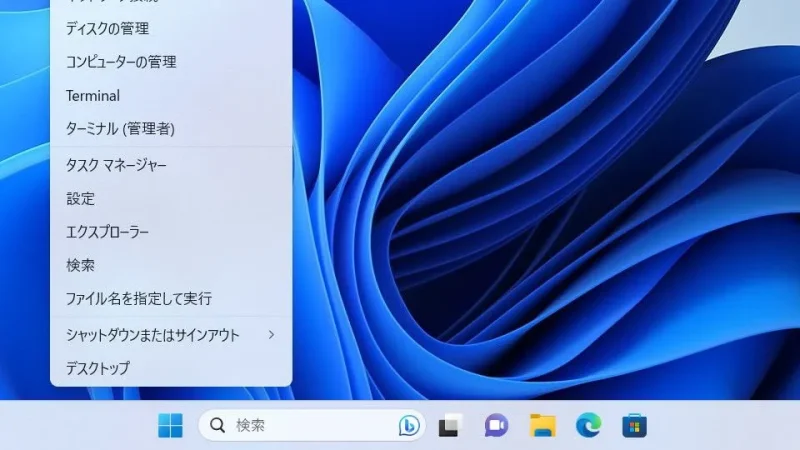The height and width of the screenshot is (450, 800).
Task: Select コンピューターの管理 menu entry
Action: pos(171,62)
